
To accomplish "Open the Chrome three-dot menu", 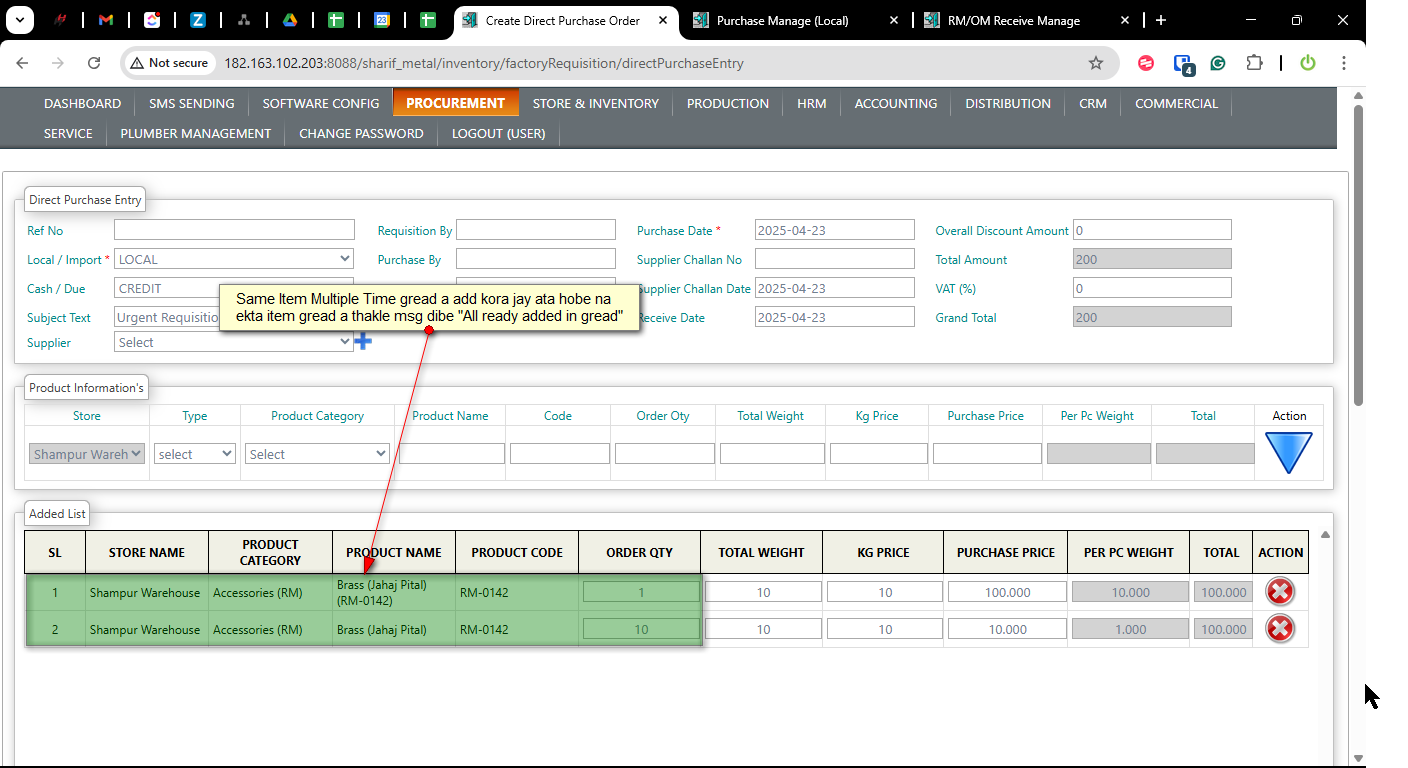I will 1343,63.
